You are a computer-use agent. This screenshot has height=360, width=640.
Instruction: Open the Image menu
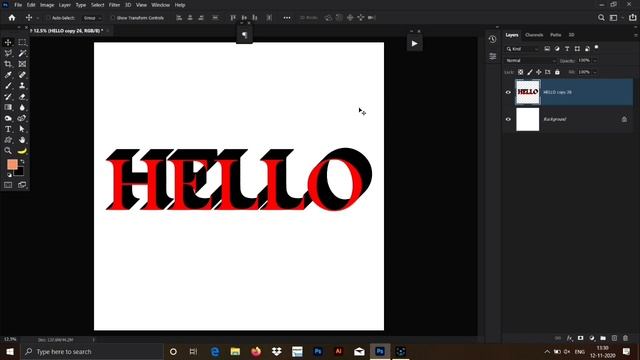47,5
